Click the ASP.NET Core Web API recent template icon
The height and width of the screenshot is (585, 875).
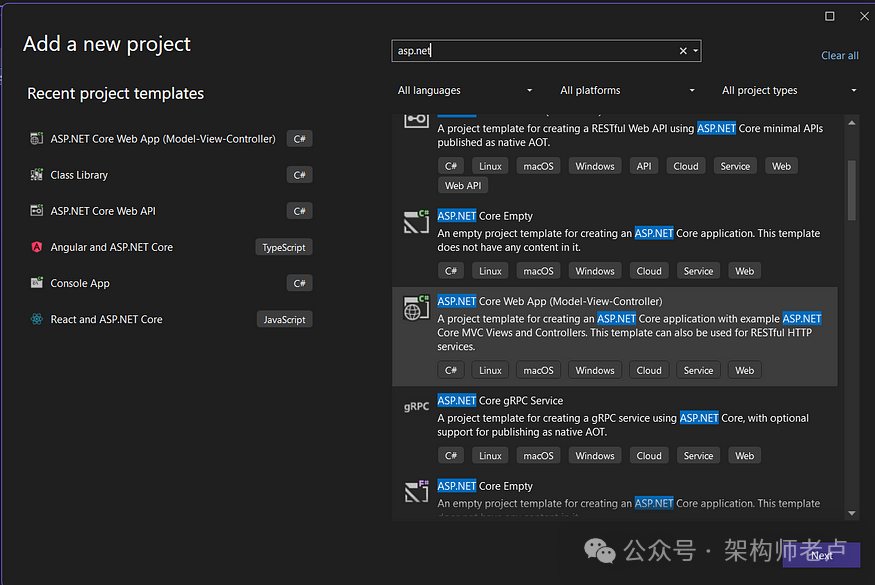point(36,211)
